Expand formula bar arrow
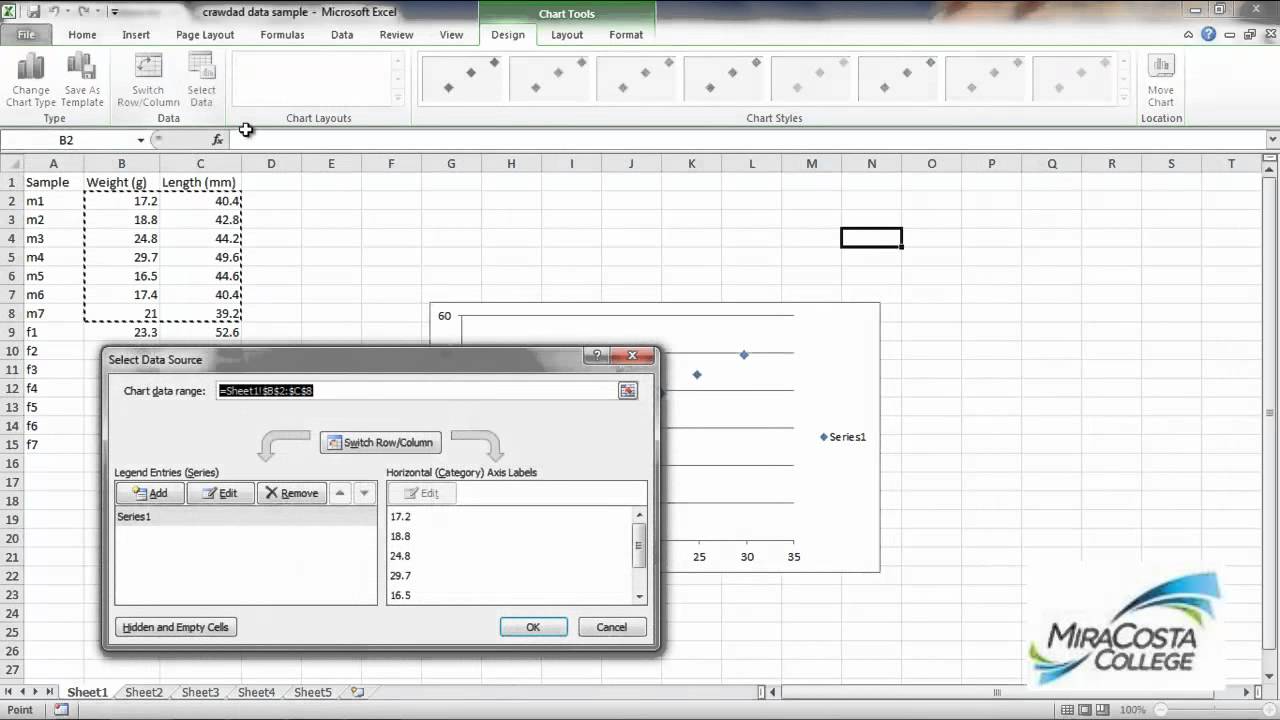 click(x=1272, y=140)
